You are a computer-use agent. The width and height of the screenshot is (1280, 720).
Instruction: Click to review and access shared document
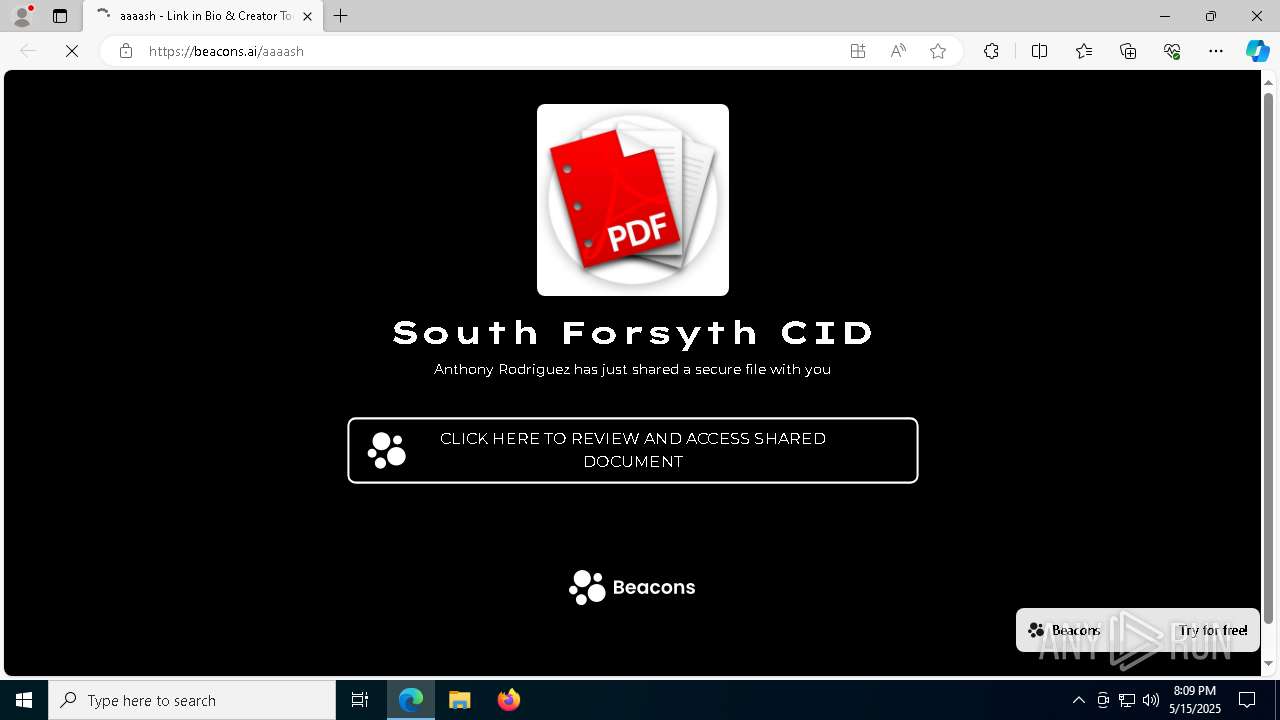633,450
